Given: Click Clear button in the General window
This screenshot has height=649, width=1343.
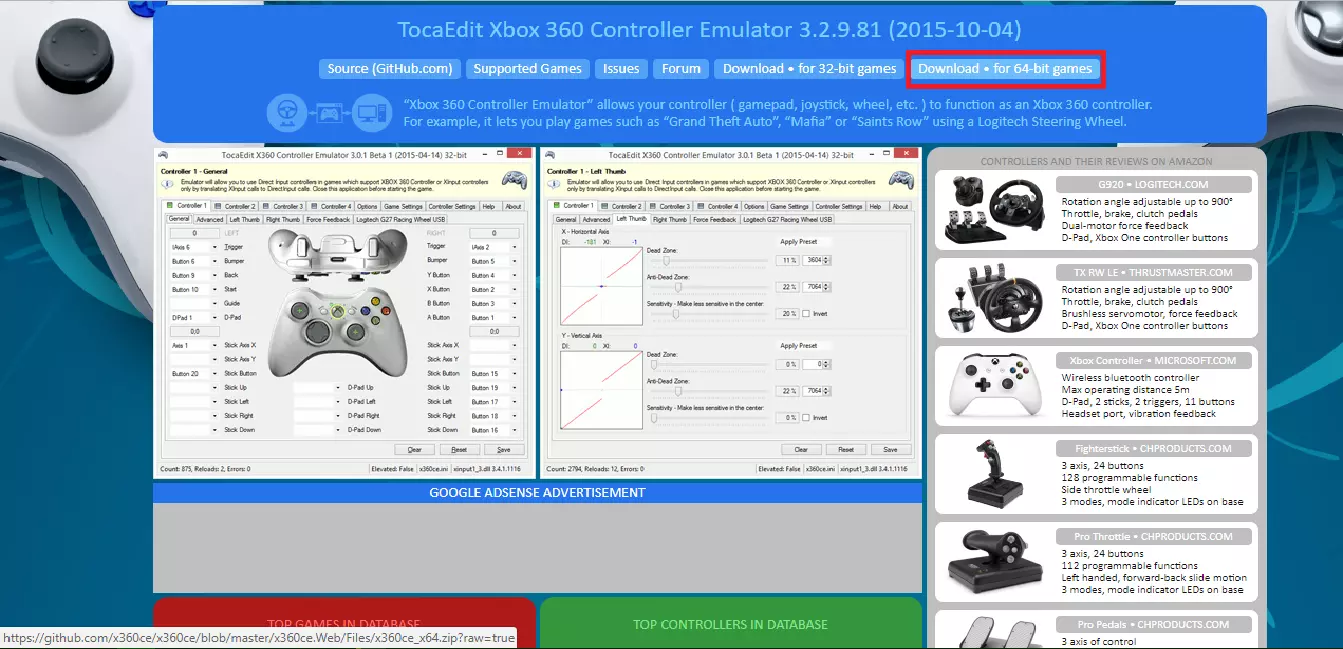Looking at the screenshot, I should (415, 450).
